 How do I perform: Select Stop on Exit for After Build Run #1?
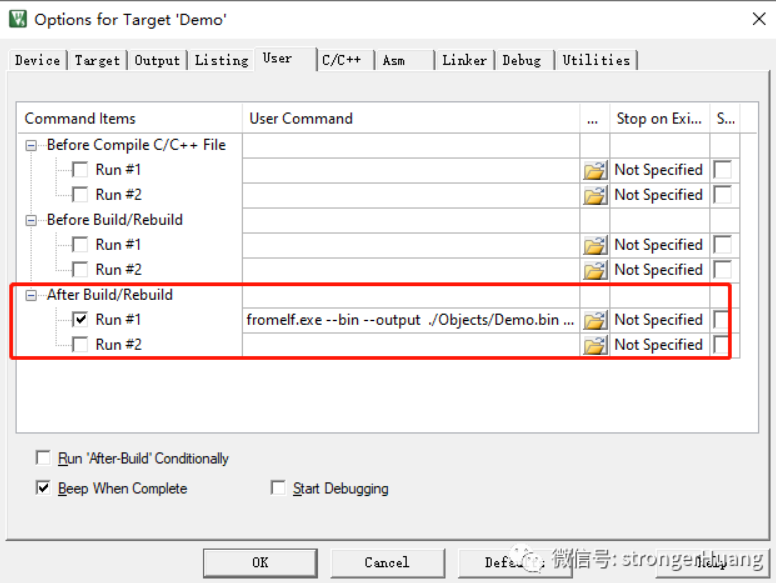click(659, 320)
